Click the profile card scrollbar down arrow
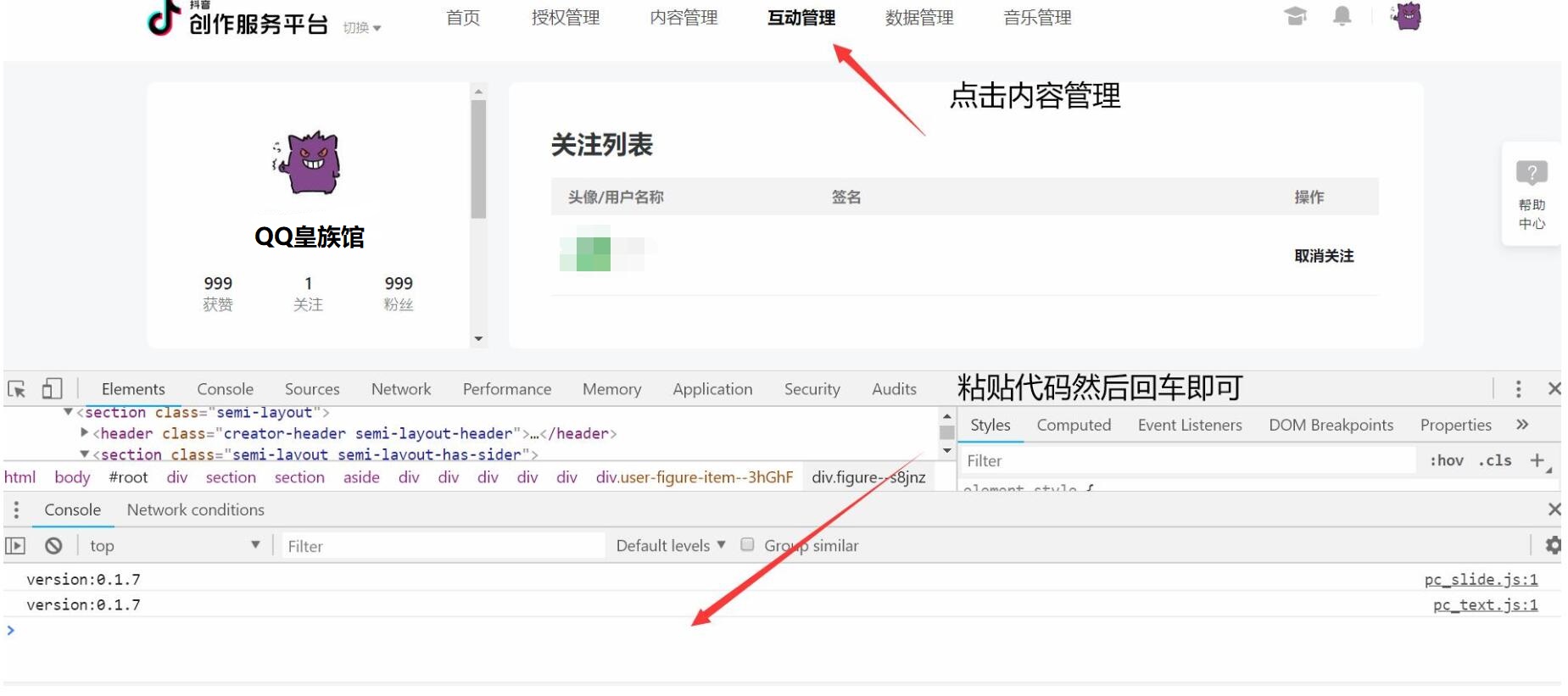The image size is (1568, 696). click(478, 338)
